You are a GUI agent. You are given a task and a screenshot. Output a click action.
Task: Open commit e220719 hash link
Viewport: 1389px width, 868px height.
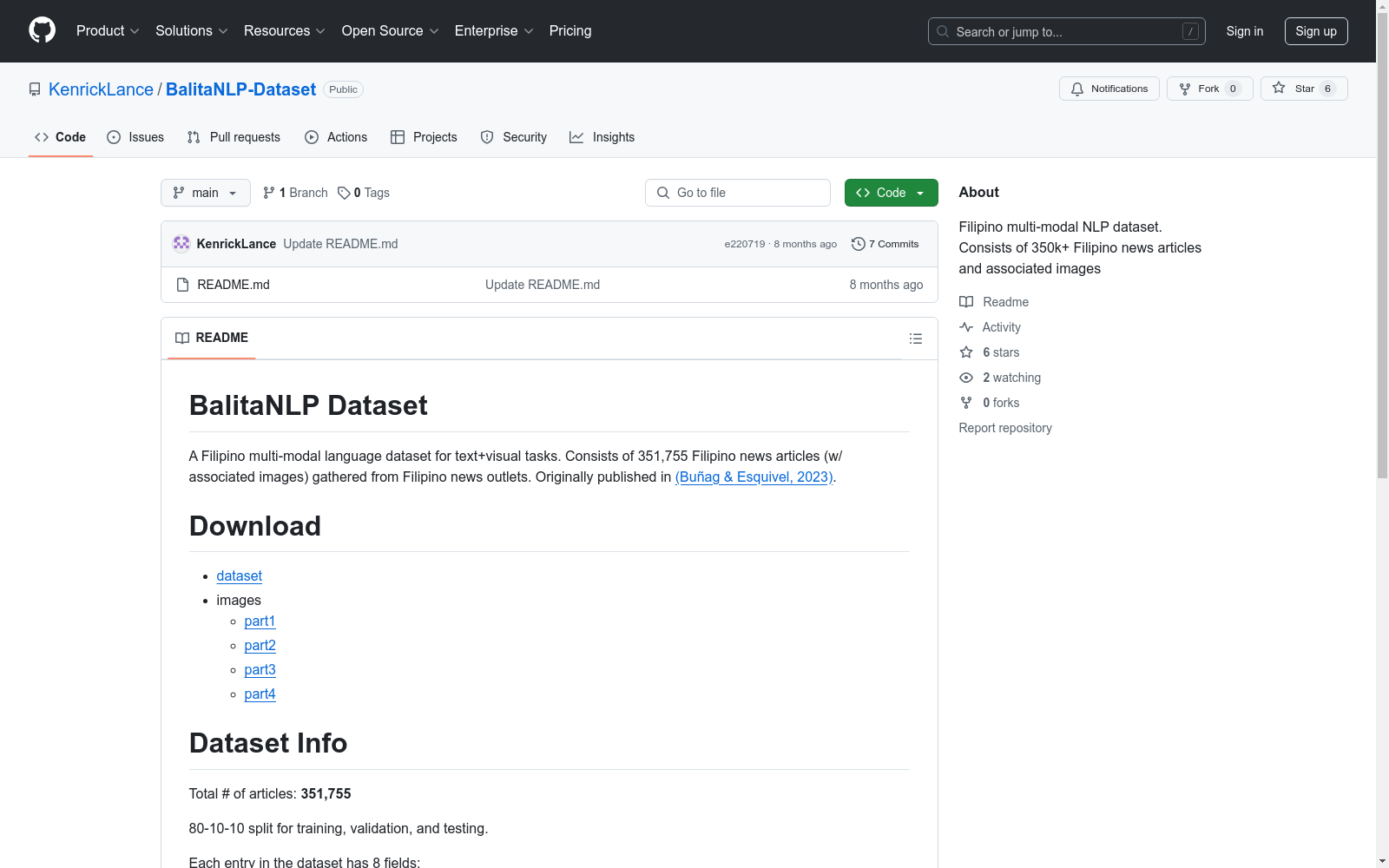[745, 244]
